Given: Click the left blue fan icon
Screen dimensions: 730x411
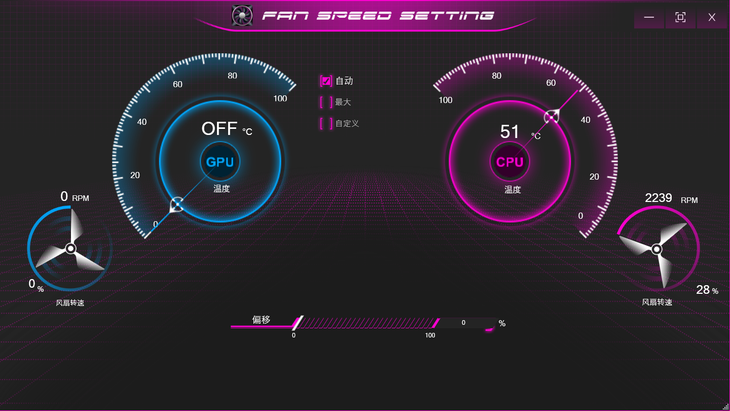Looking at the screenshot, I should (70, 248).
